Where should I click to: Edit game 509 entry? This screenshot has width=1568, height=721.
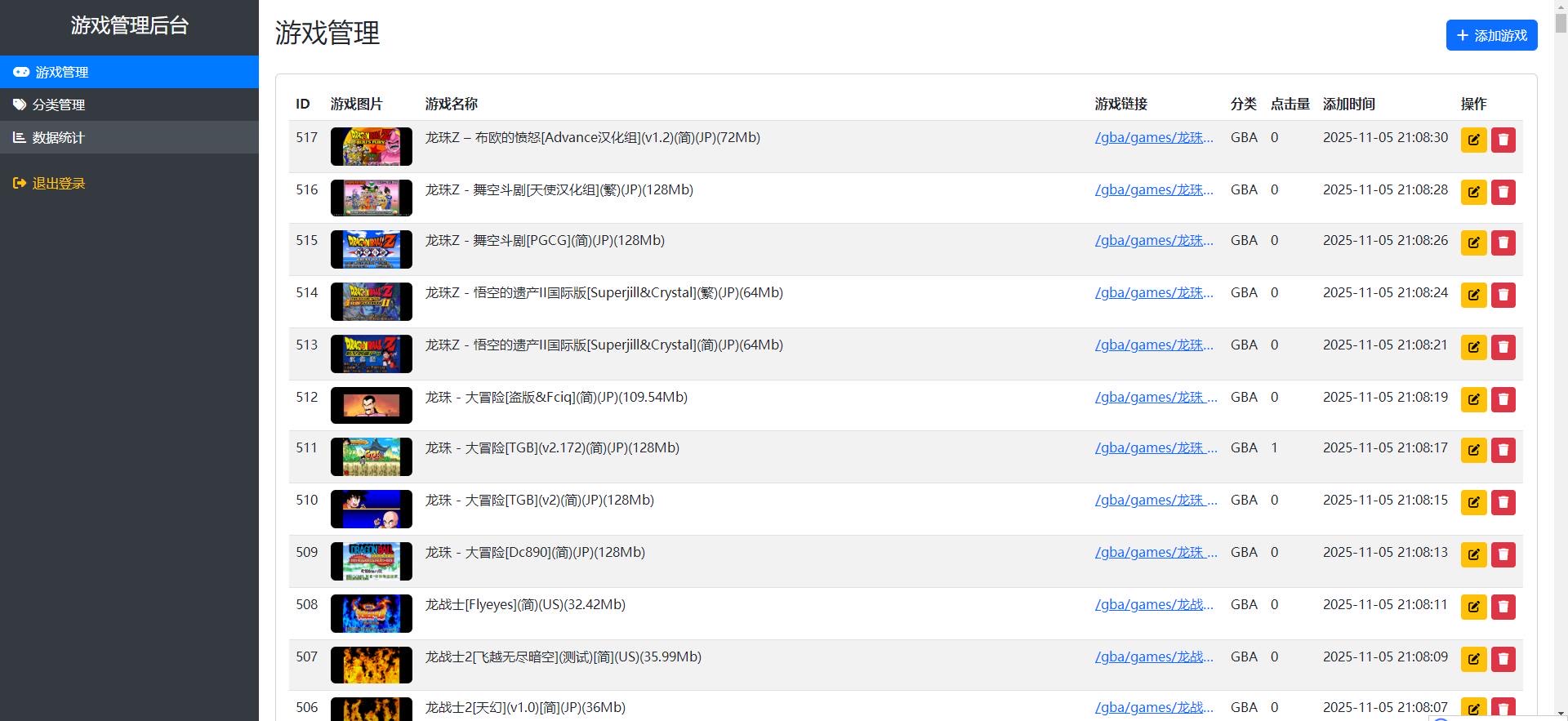click(1473, 554)
